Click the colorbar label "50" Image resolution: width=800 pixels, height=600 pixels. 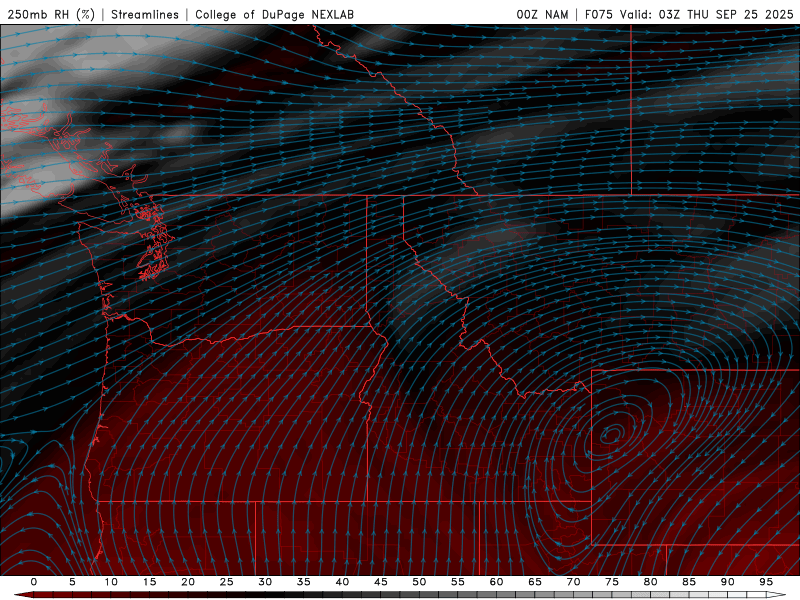(x=419, y=582)
